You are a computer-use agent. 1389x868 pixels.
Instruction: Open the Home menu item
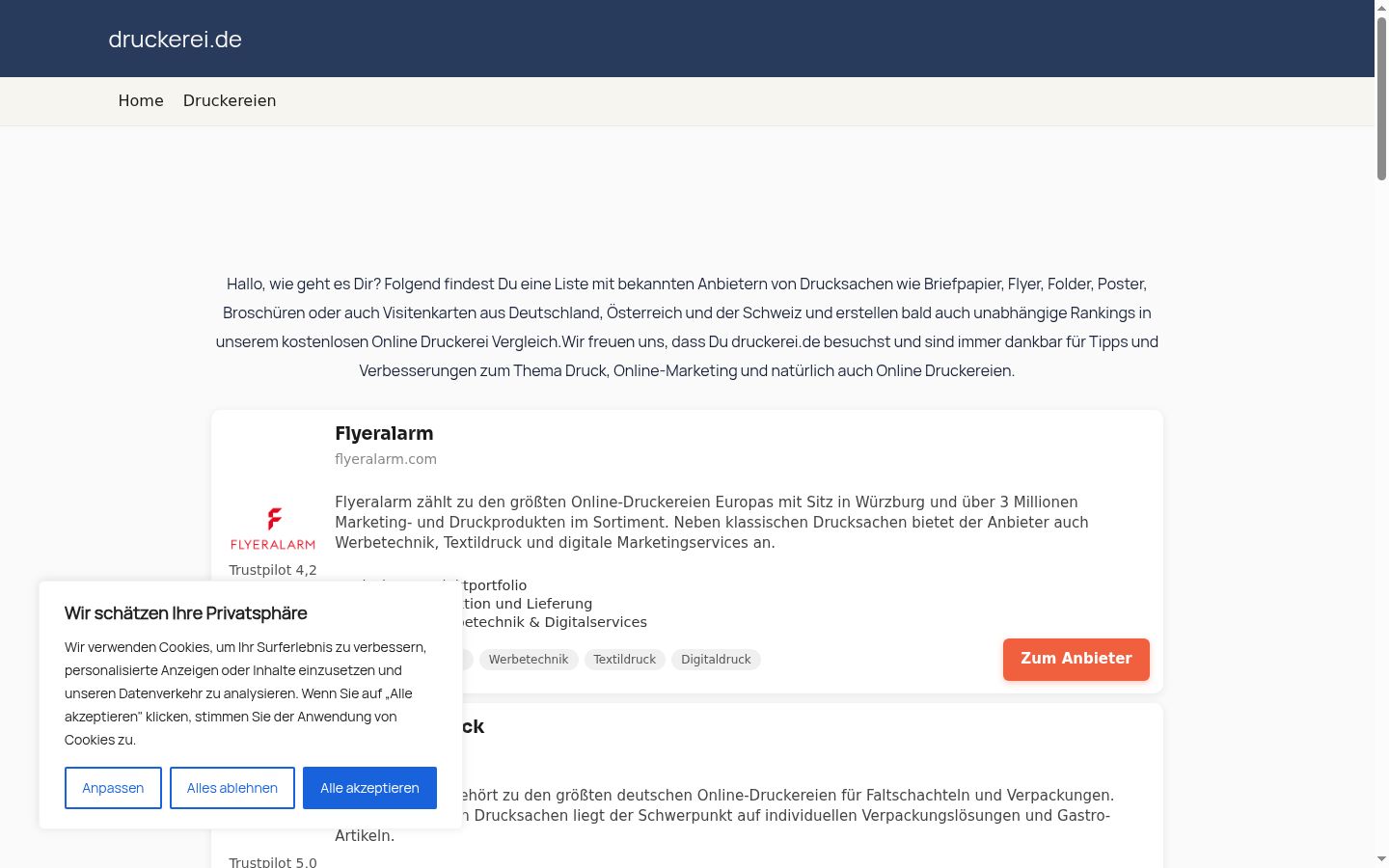pyautogui.click(x=141, y=101)
